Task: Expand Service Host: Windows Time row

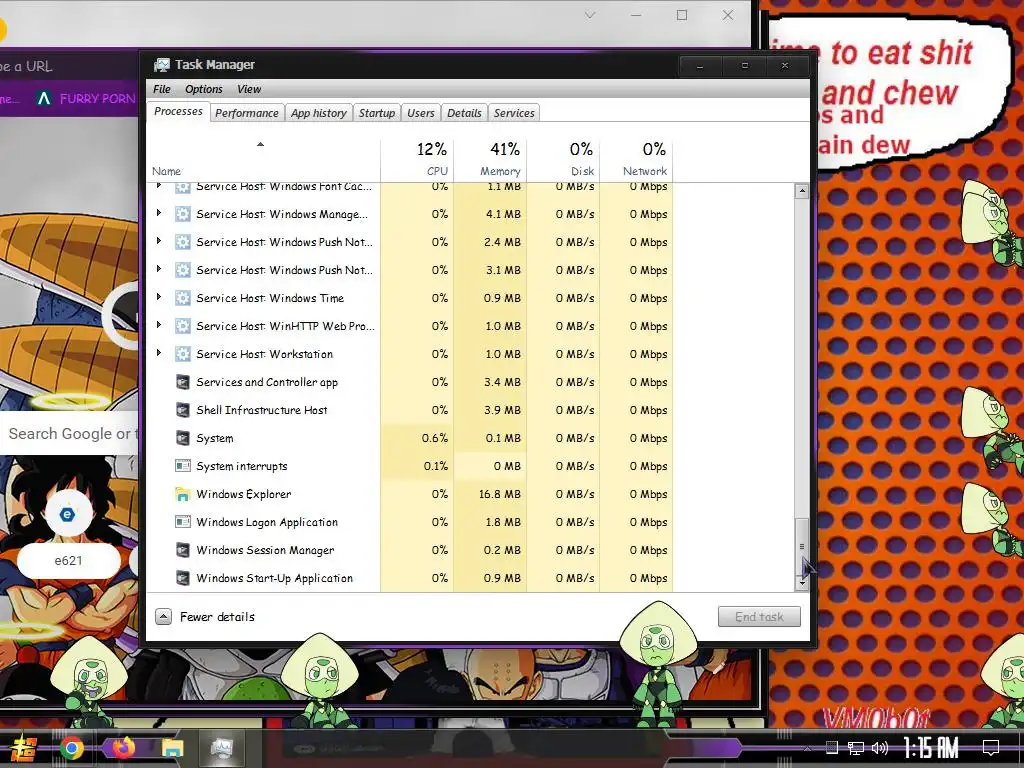Action: 159,297
